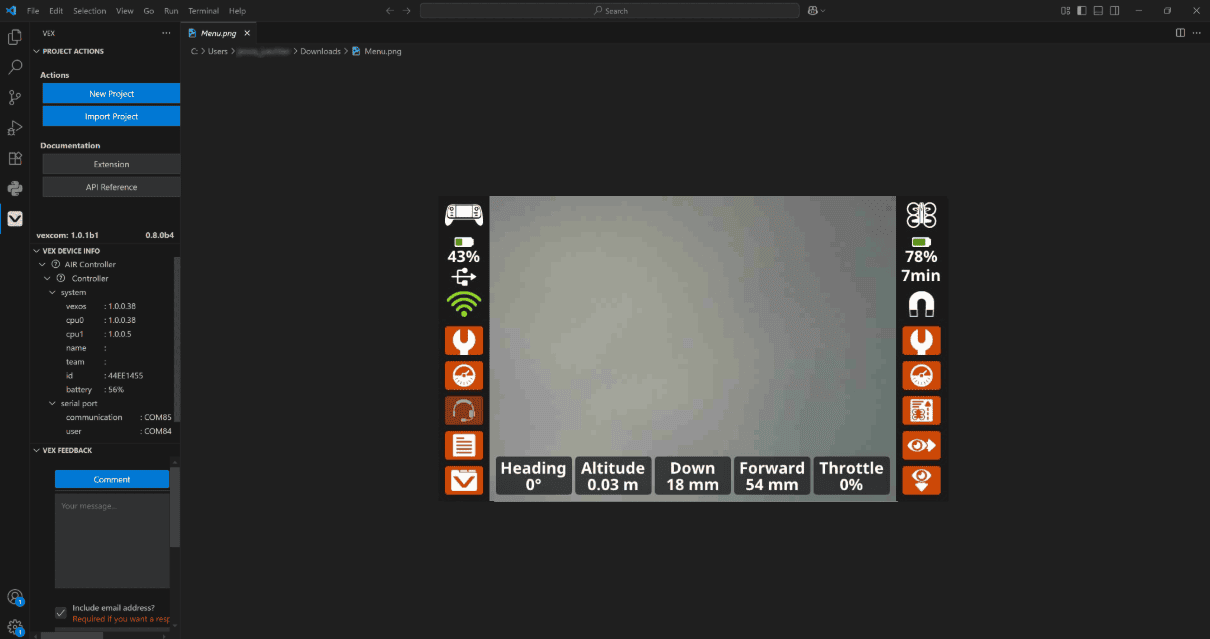Toggle the green WiFi connection indicator
The image size is (1210, 639).
[x=464, y=304]
